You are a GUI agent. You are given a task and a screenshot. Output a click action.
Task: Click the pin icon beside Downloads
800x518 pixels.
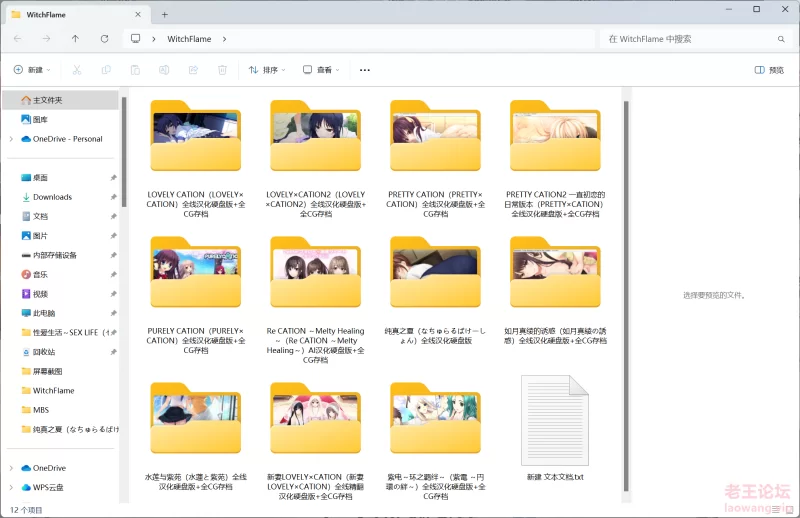click(113, 197)
